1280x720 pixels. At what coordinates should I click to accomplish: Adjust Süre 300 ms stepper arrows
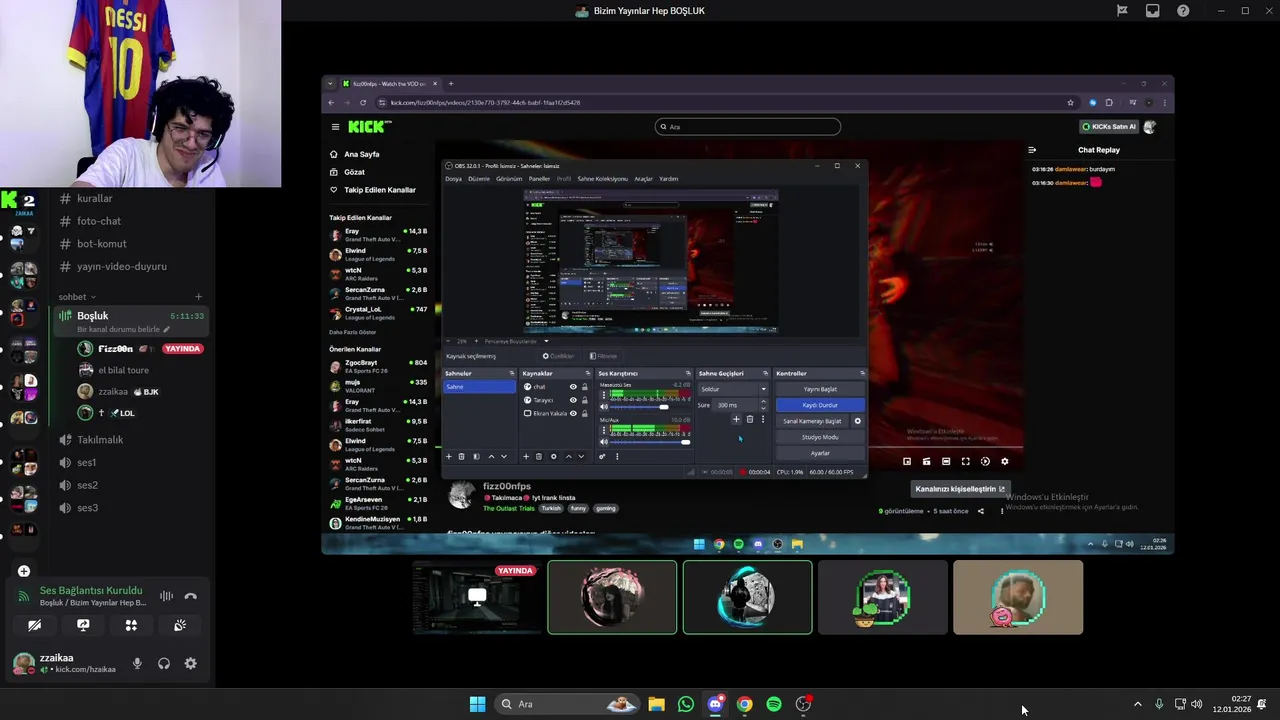click(764, 405)
